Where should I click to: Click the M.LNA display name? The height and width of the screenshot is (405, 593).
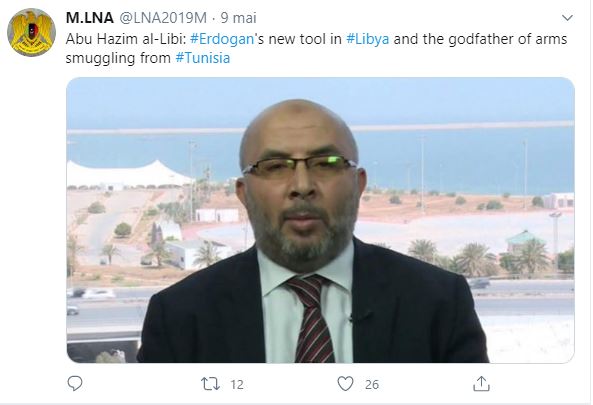tap(90, 18)
